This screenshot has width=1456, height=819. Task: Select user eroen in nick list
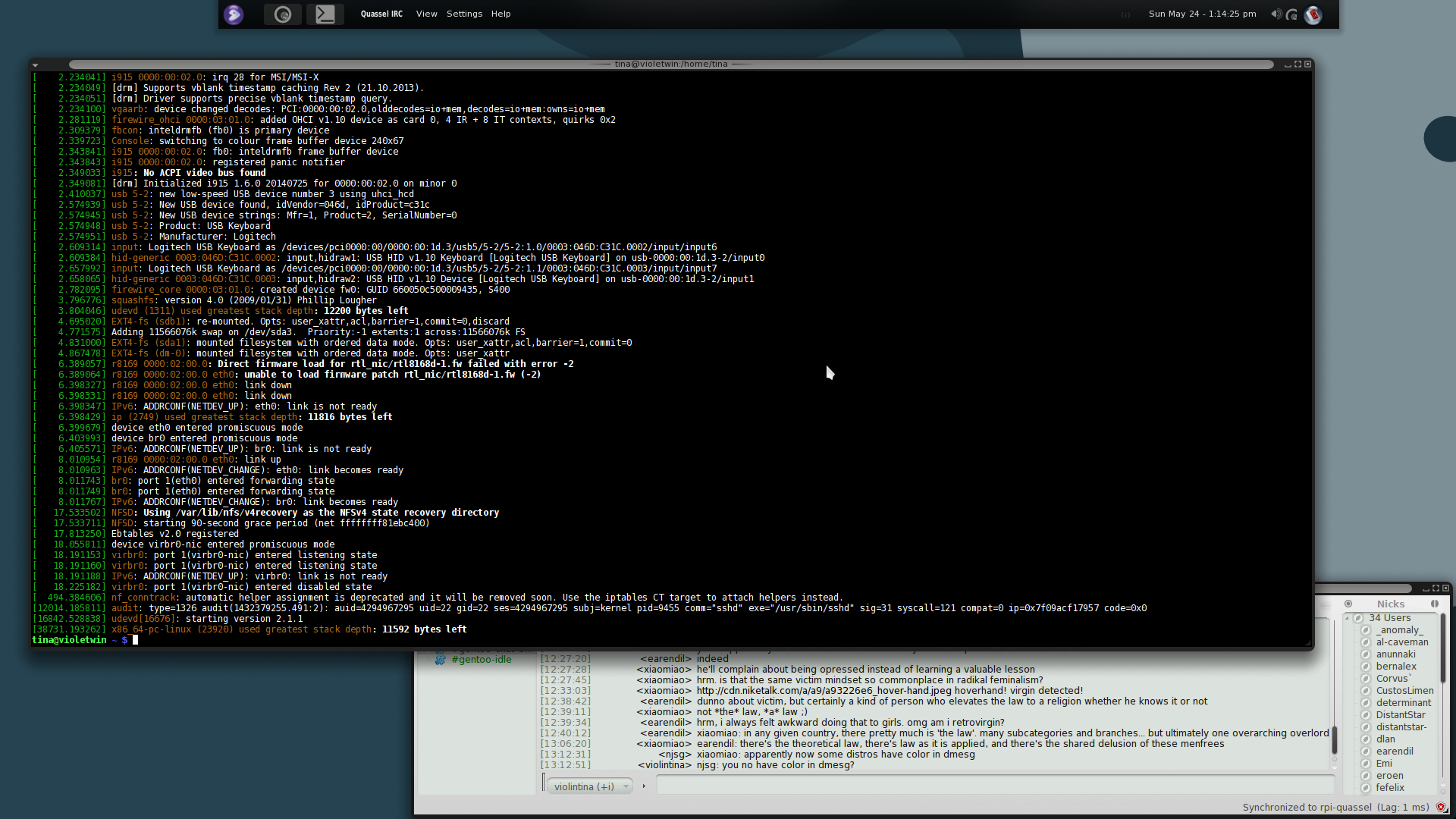pyautogui.click(x=1389, y=776)
